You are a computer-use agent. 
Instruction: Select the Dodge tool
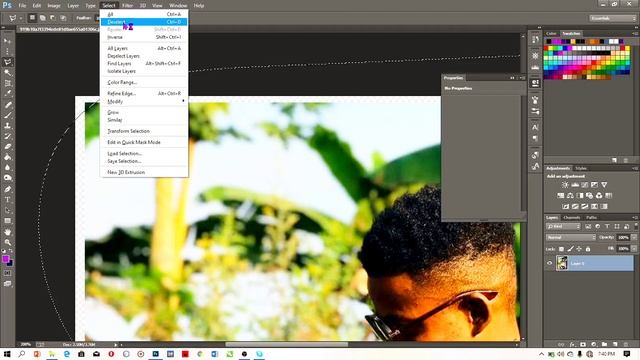[x=7, y=178]
